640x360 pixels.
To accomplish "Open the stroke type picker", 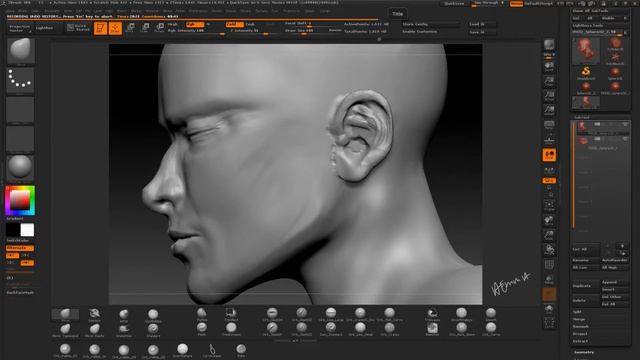I will (20, 80).
